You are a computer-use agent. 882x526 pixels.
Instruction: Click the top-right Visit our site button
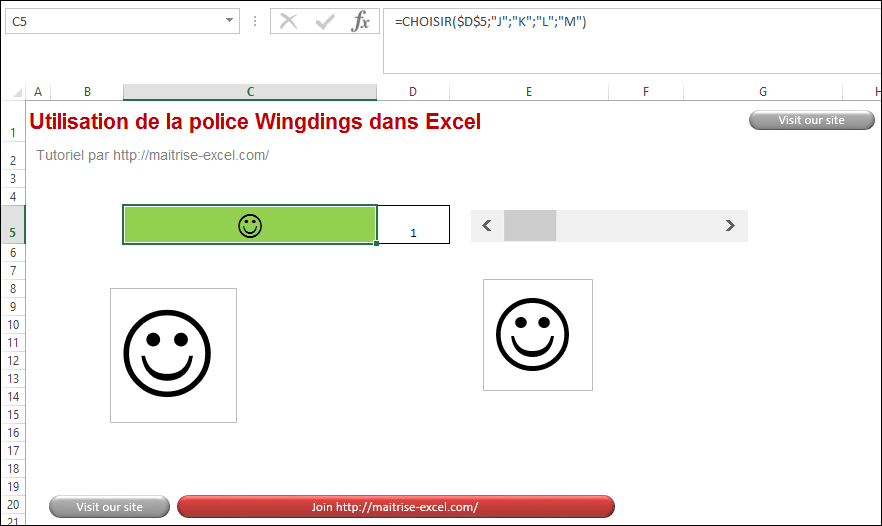coord(812,120)
